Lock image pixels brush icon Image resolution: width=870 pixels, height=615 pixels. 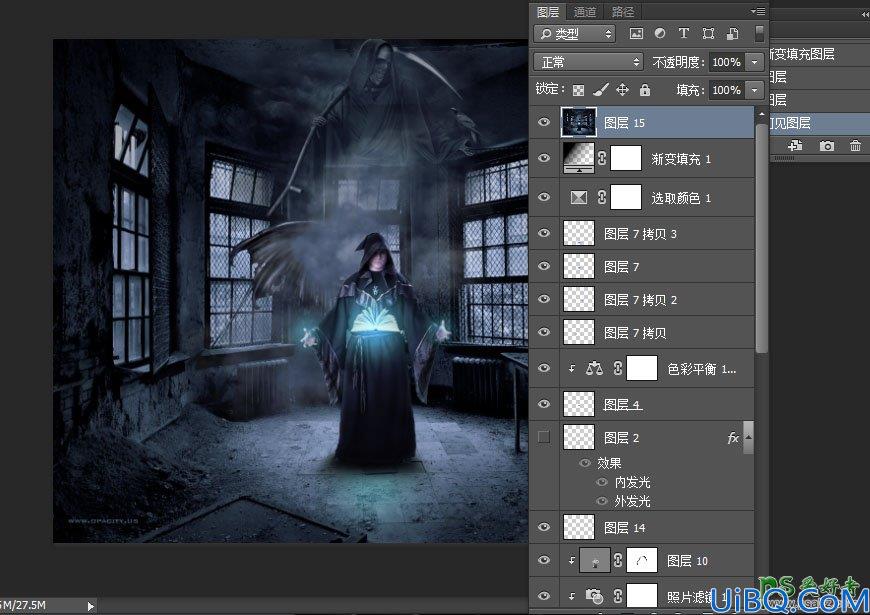coord(600,89)
